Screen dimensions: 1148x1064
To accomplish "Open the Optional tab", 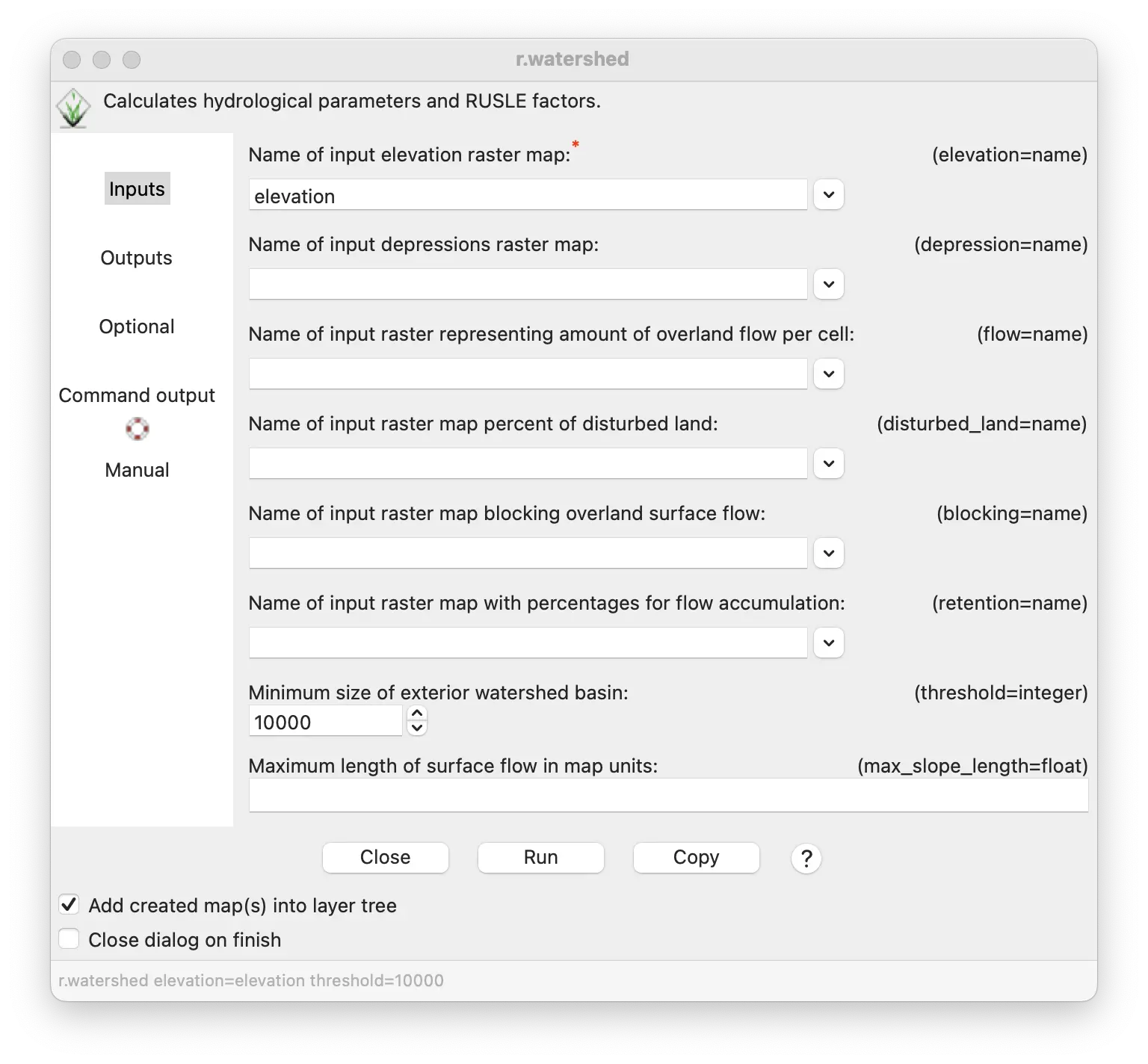I will [x=137, y=327].
